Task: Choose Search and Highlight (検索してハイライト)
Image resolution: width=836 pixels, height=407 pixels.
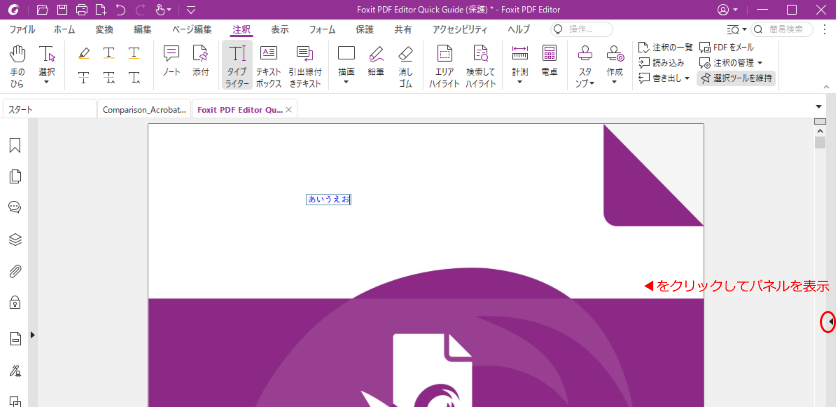Action: [481, 65]
